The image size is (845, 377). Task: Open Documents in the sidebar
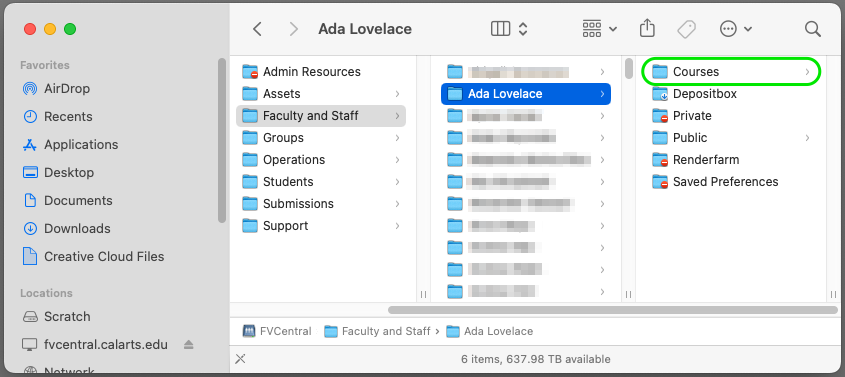tap(67, 200)
